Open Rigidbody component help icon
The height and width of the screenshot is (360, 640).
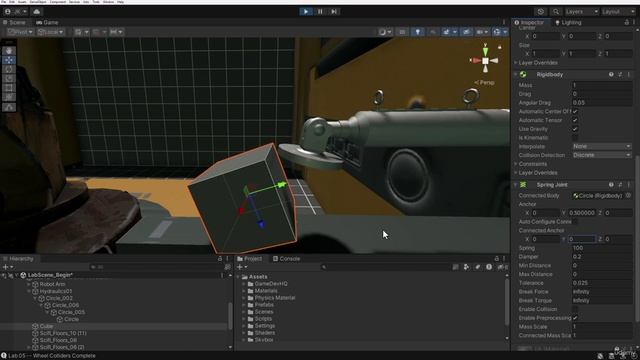611,75
